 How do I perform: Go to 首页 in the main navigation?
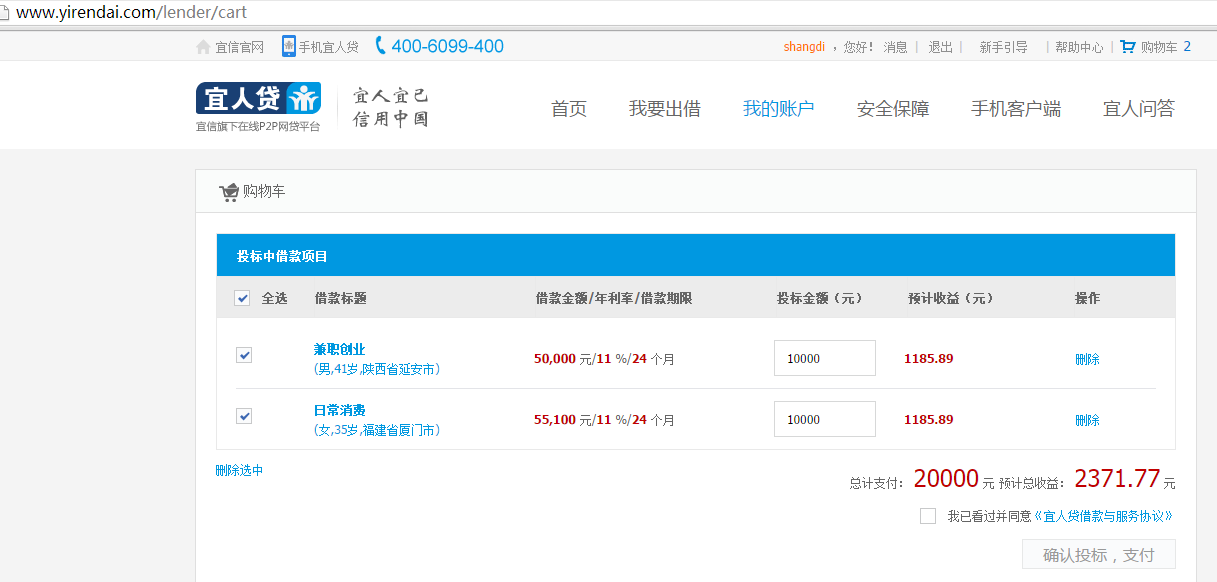569,109
